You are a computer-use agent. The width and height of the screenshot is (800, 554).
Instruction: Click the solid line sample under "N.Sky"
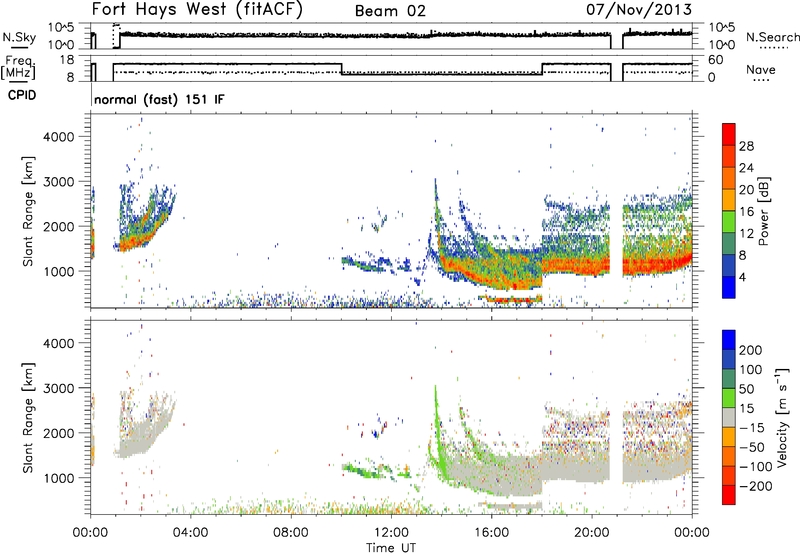19,48
